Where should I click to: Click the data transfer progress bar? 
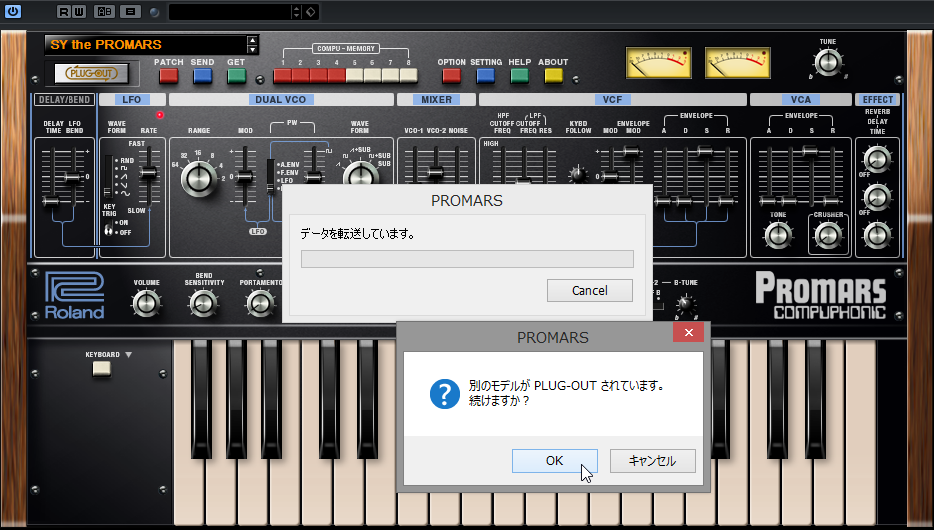[x=467, y=259]
